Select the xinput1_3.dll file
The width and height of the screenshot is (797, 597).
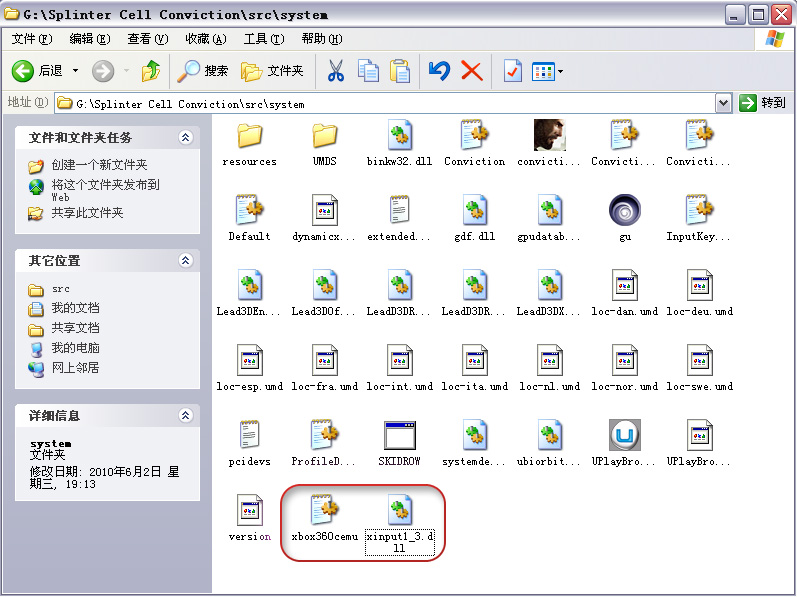pos(399,510)
